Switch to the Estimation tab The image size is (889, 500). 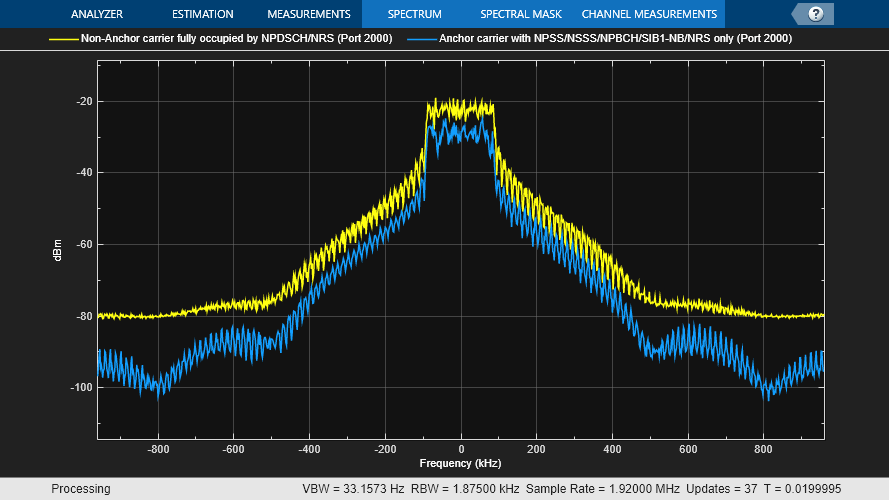[x=202, y=14]
